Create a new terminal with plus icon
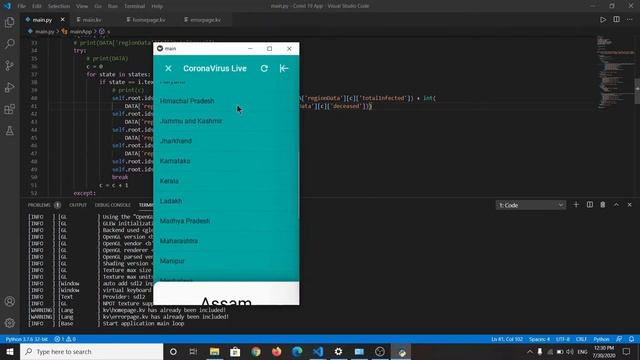The width and height of the screenshot is (640, 360). [x=576, y=204]
